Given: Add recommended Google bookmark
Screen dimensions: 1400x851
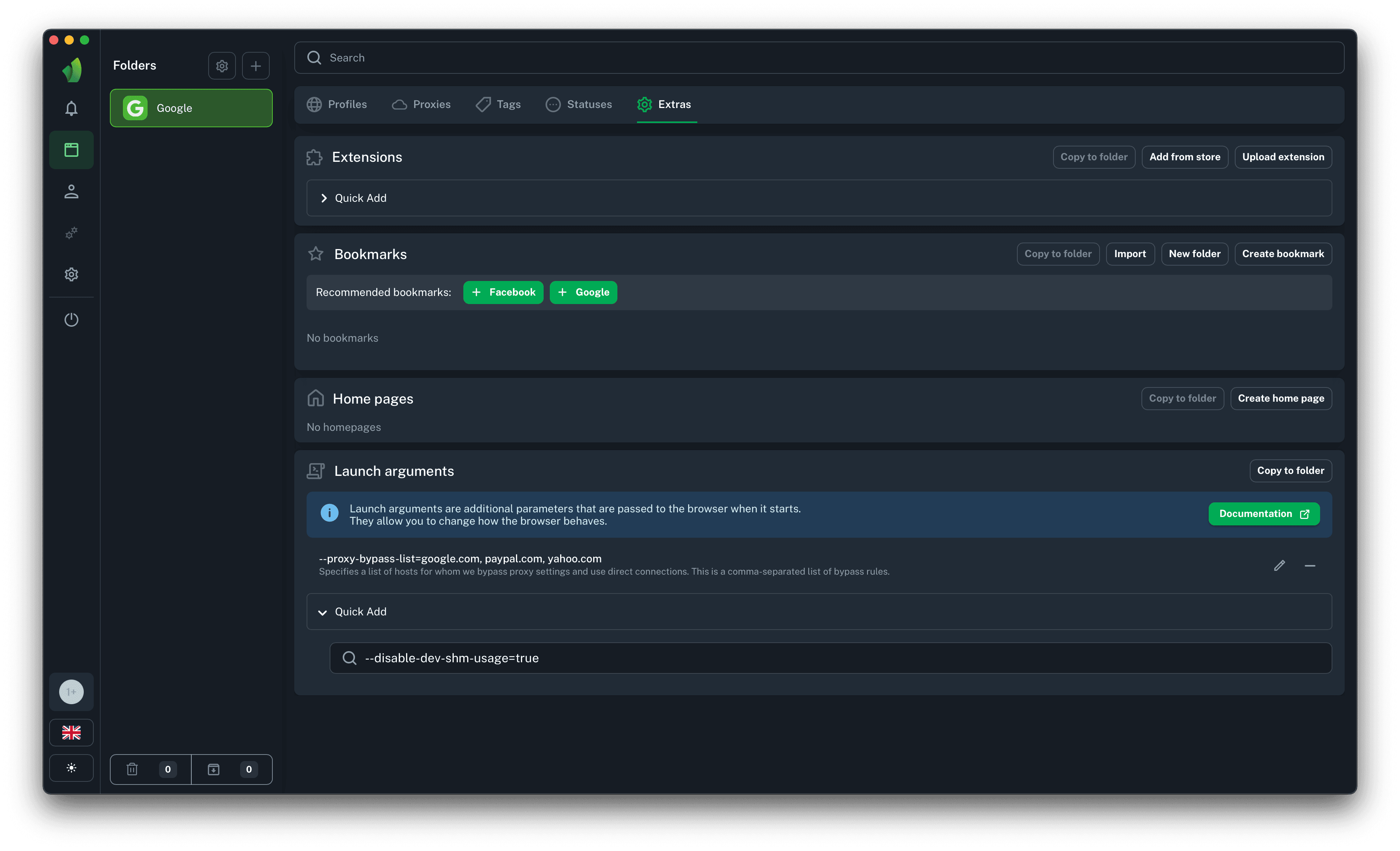Looking at the screenshot, I should tap(584, 292).
